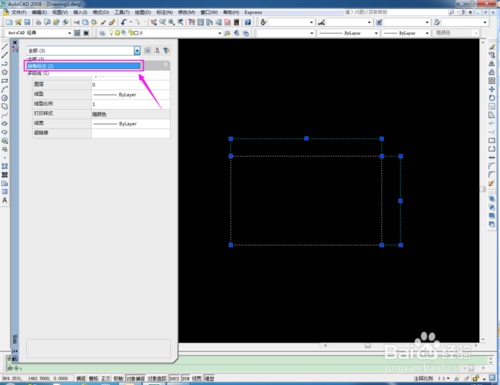Open the DesignCenter icon in standard toolbar
This screenshot has height=385, width=500.
click(x=201, y=22)
